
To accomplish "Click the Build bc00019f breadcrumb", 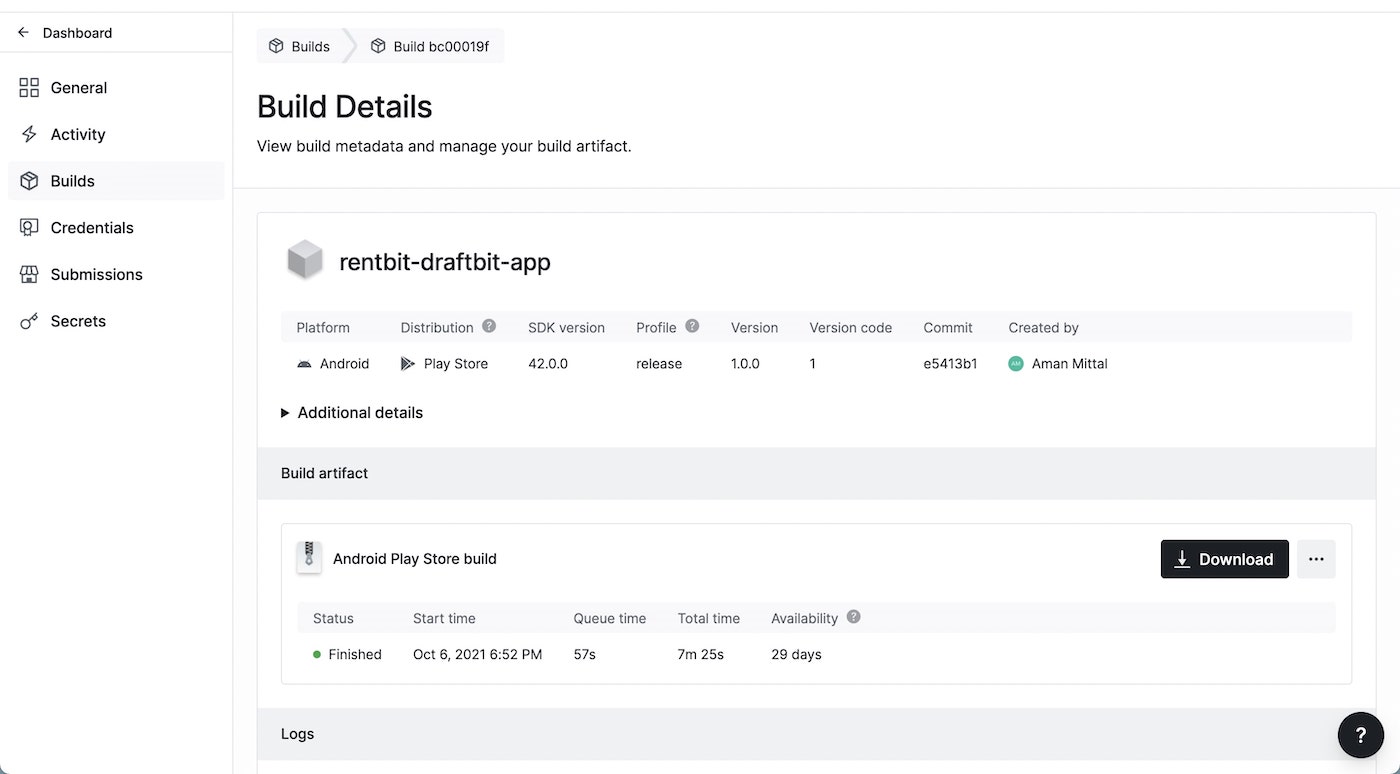I will click(x=430, y=46).
